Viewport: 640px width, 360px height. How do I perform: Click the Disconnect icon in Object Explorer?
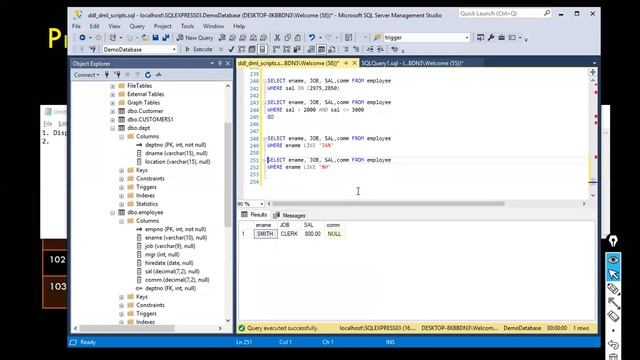(117, 75)
